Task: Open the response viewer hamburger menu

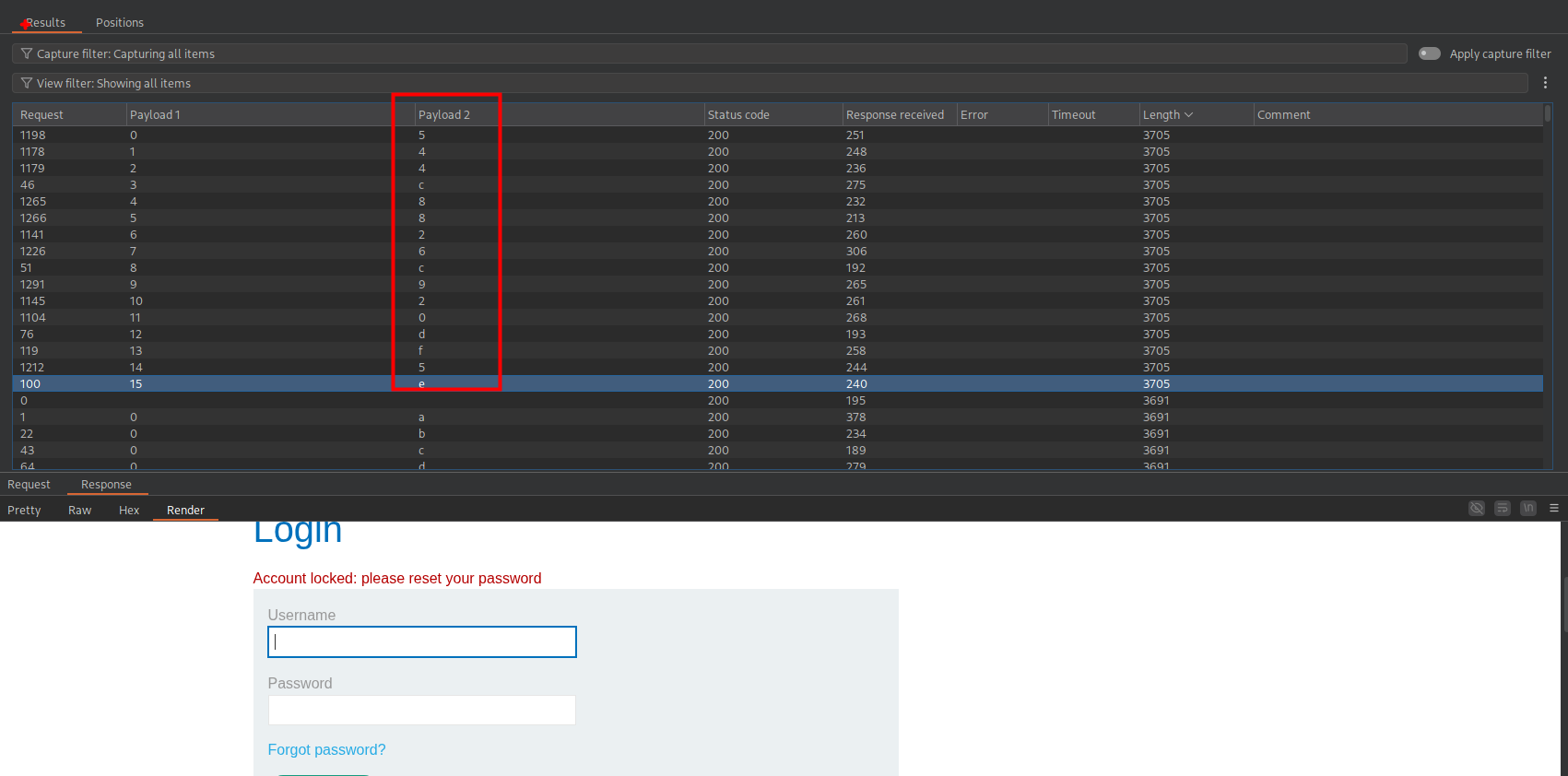Action: click(x=1554, y=509)
